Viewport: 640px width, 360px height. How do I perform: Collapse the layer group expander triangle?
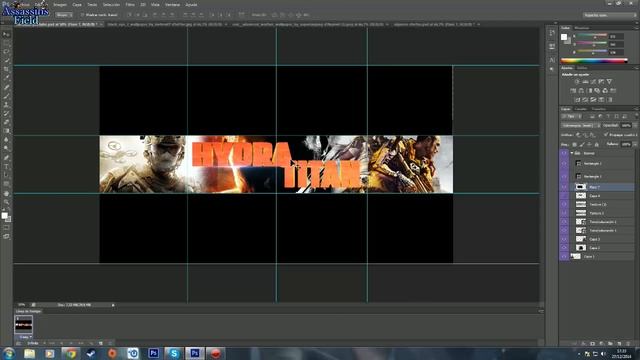[x=572, y=153]
